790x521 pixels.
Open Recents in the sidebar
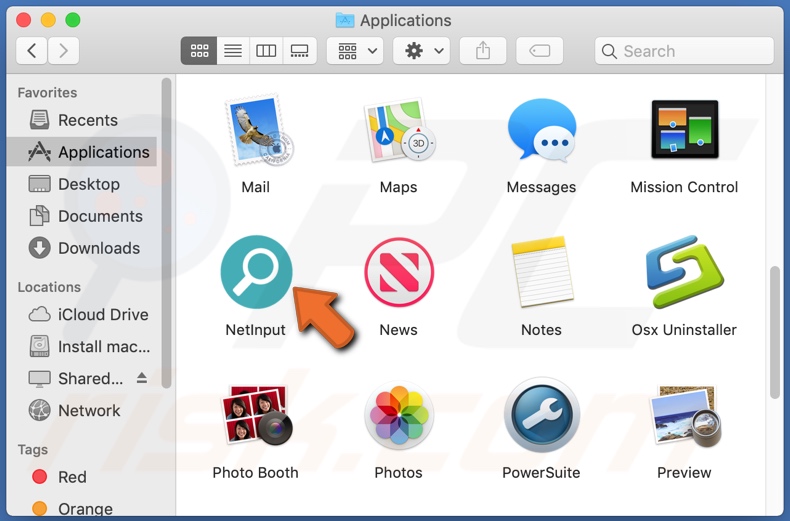click(83, 120)
